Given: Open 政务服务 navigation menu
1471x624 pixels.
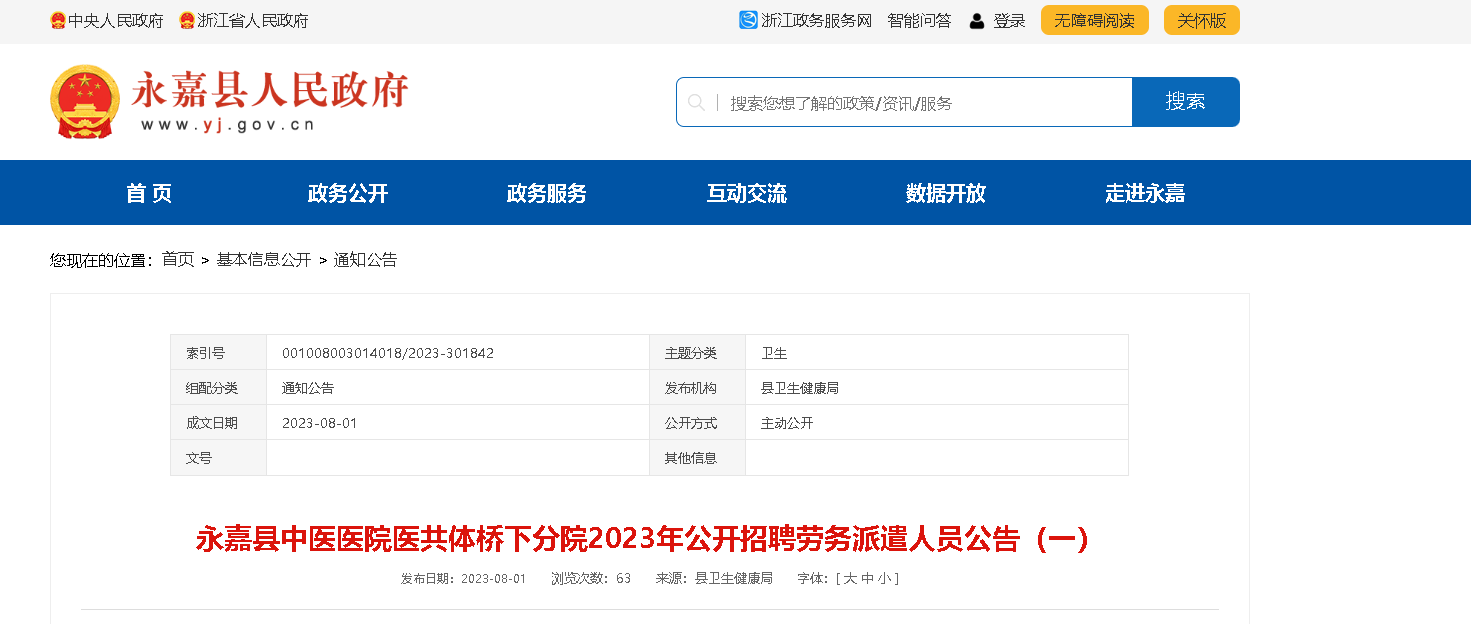Looking at the screenshot, I should click(x=547, y=193).
